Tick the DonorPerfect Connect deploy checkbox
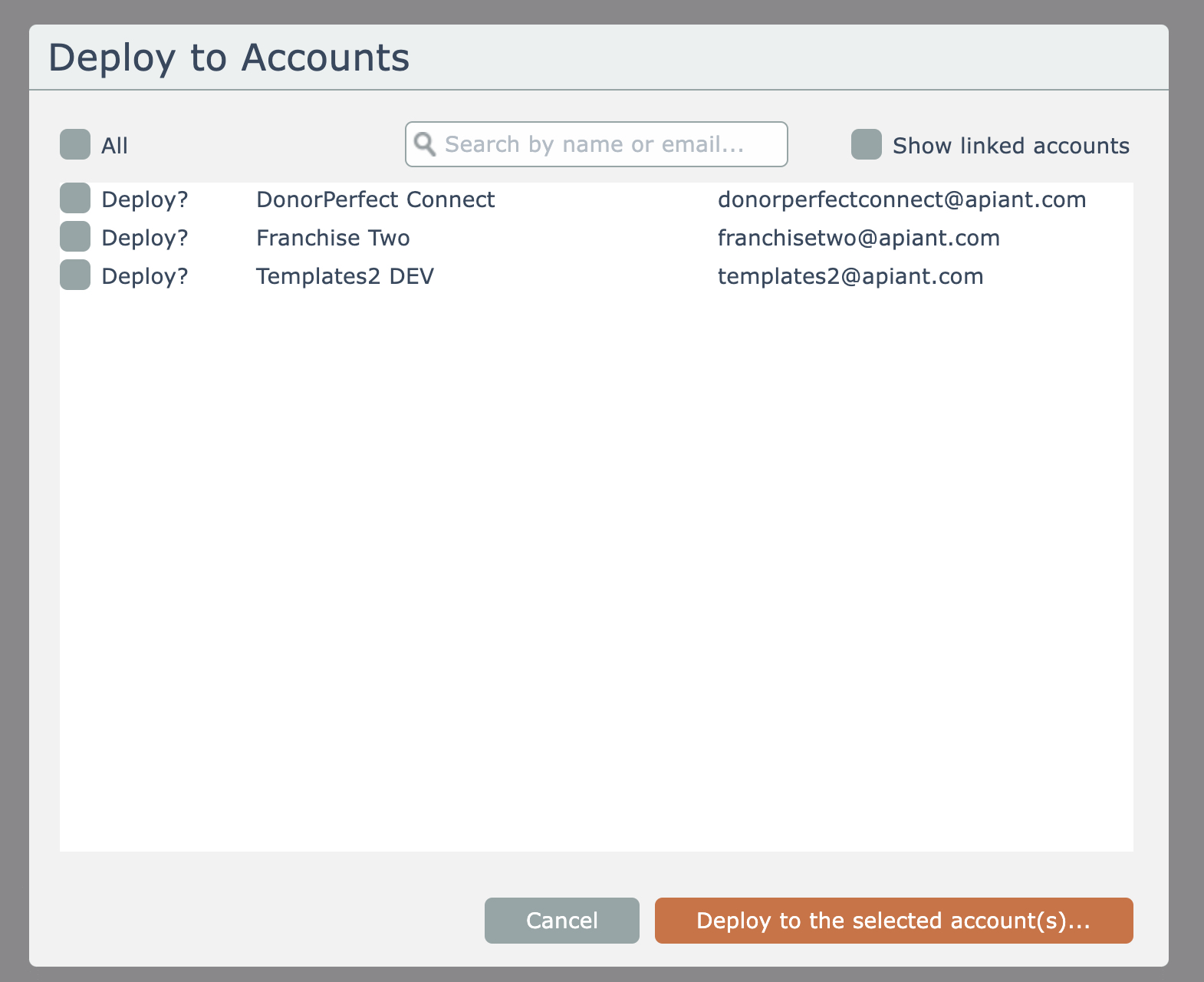This screenshot has width=1204, height=982. coord(75,198)
